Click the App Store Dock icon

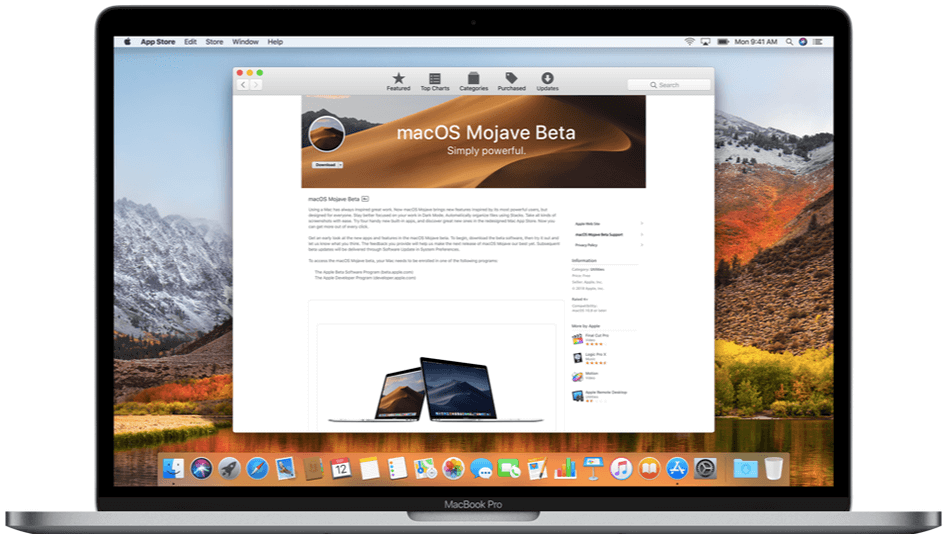pos(677,469)
